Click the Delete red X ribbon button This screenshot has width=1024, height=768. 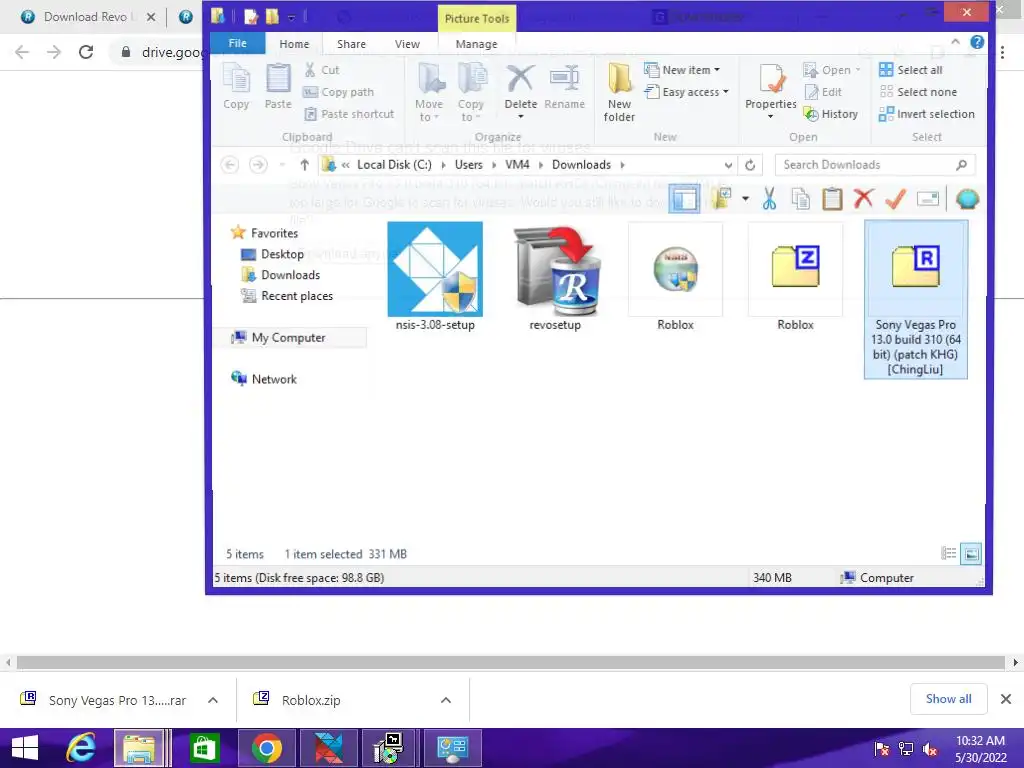coord(520,91)
